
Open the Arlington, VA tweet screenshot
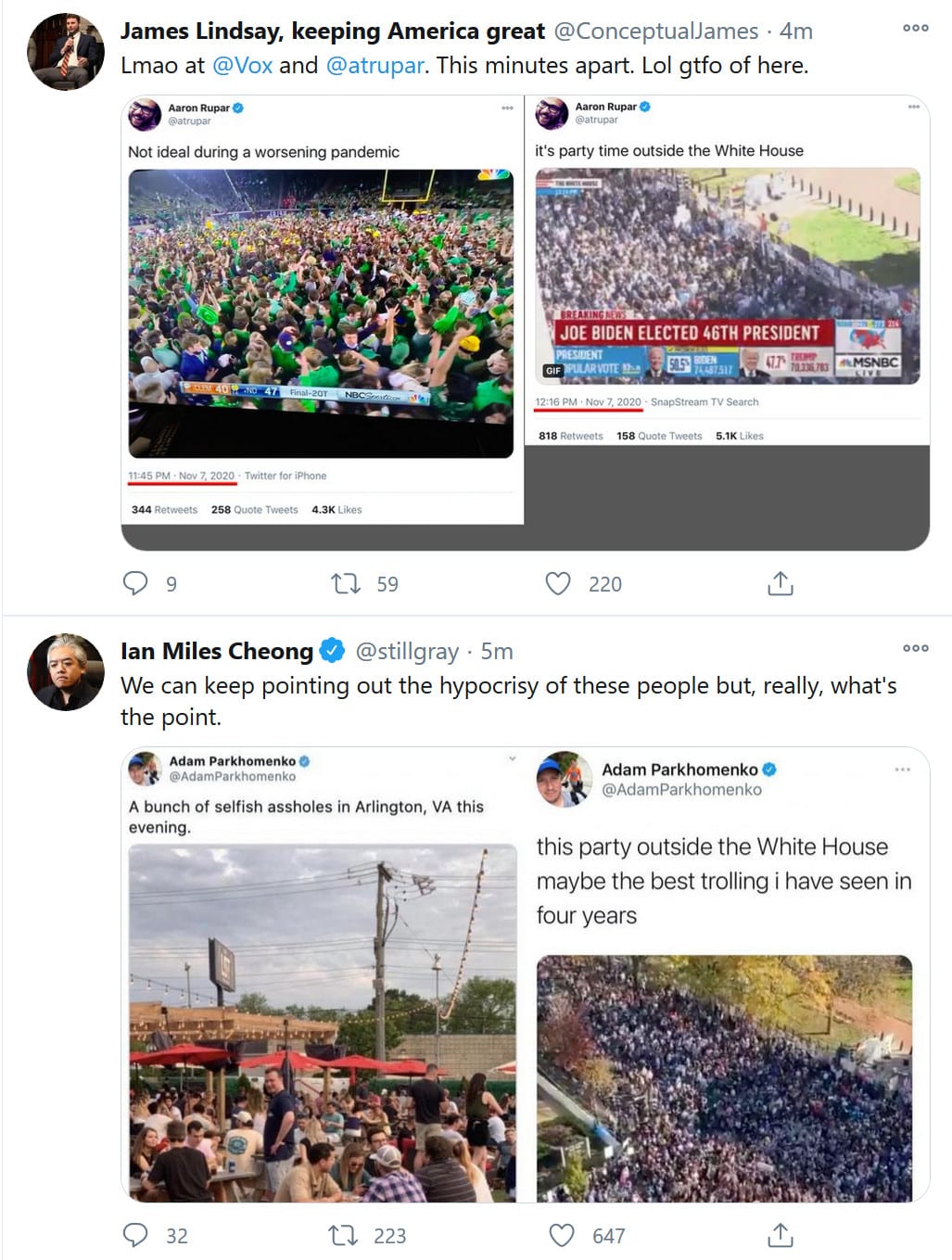pos(322,975)
